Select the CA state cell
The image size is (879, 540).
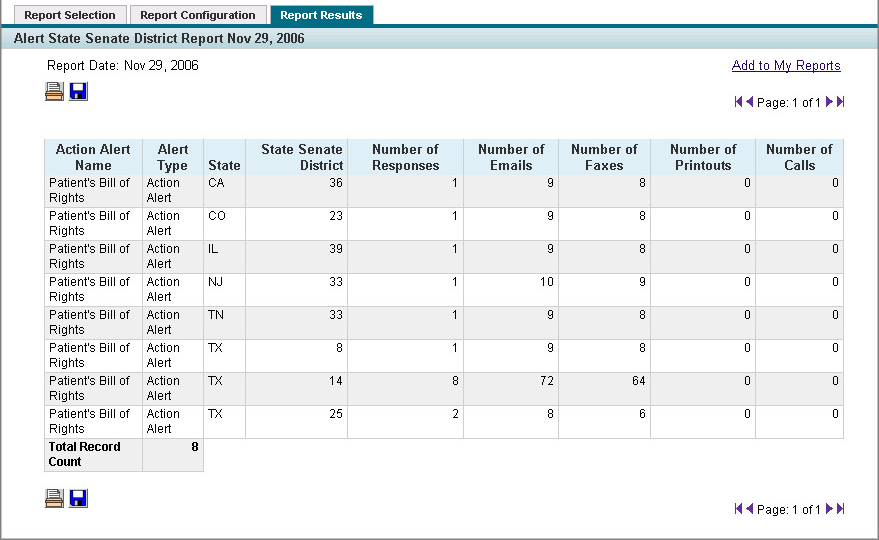coord(224,191)
